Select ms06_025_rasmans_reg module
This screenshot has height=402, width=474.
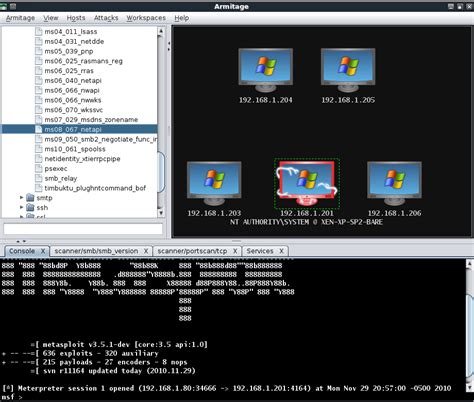click(x=84, y=61)
